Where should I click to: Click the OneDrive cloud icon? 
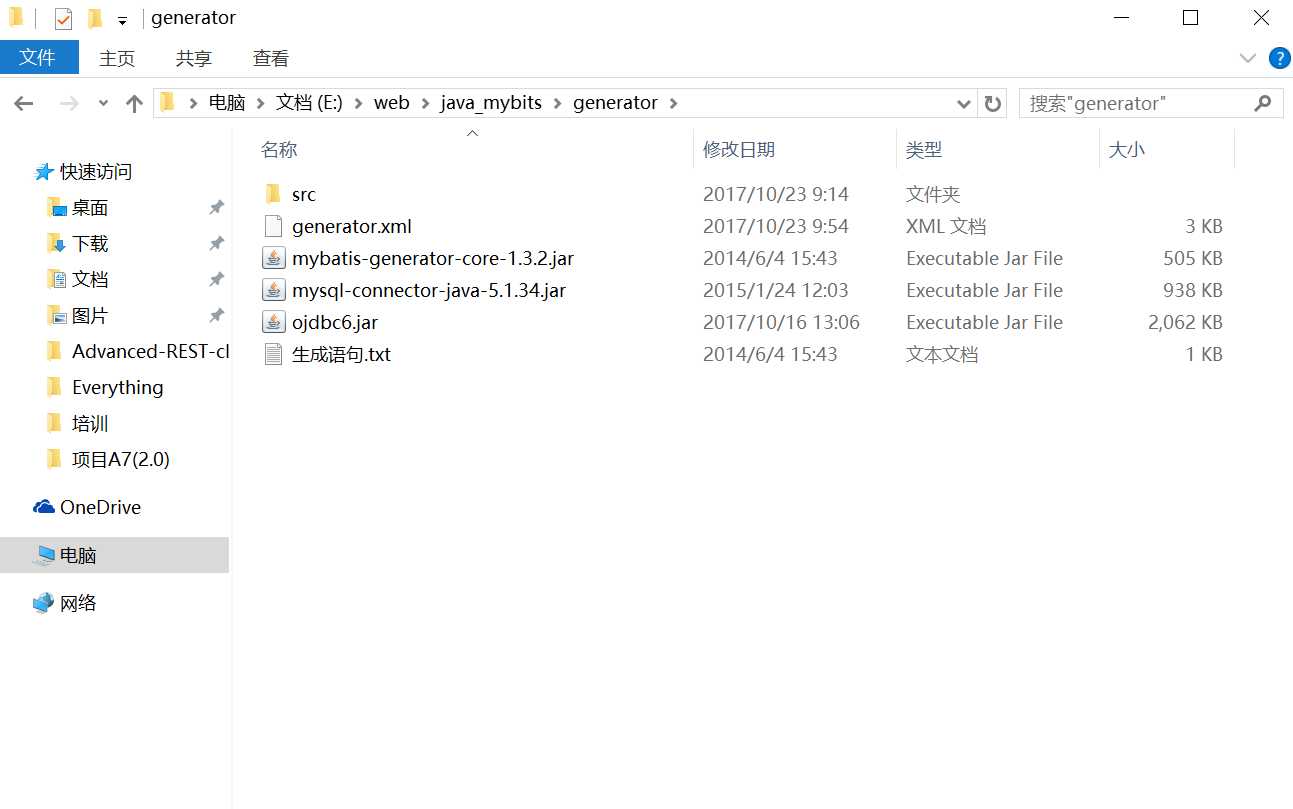click(x=44, y=507)
